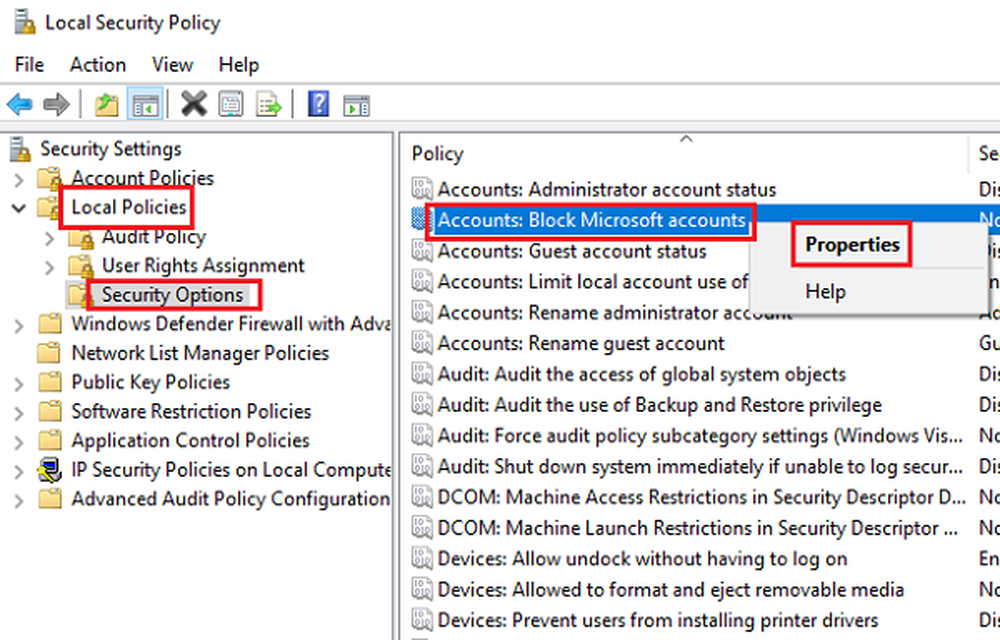Image resolution: width=1000 pixels, height=640 pixels.
Task: Select Network List Manager Policies
Action: [200, 353]
